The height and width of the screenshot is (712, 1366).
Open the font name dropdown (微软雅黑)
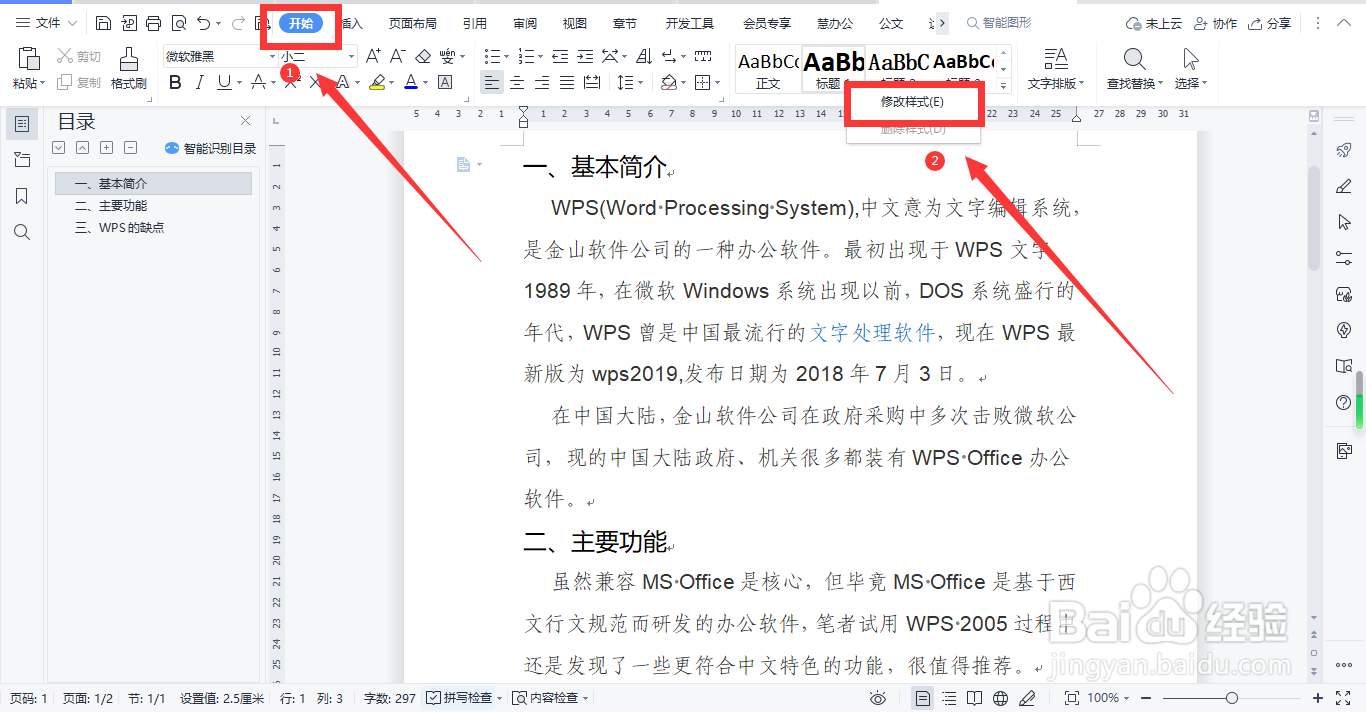point(272,57)
